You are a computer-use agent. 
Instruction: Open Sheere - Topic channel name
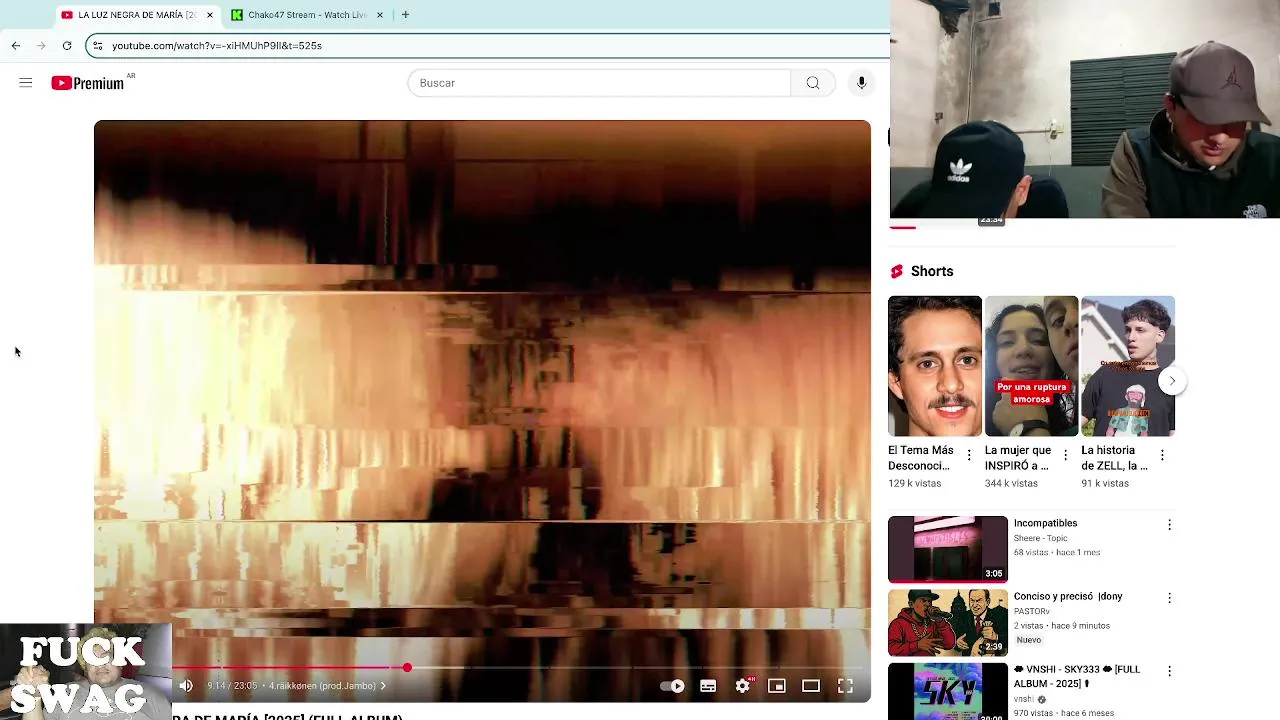click(1040, 538)
